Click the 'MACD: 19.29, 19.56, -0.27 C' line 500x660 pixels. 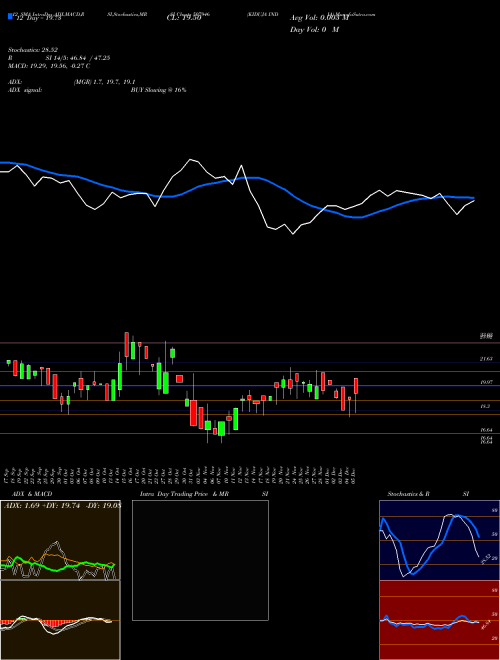(x=49, y=66)
